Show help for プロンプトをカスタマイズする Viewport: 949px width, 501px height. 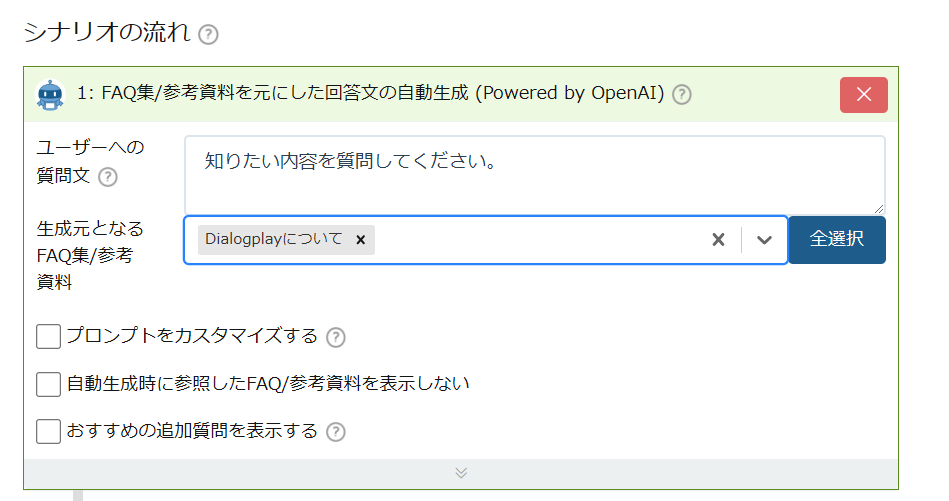tap(336, 337)
